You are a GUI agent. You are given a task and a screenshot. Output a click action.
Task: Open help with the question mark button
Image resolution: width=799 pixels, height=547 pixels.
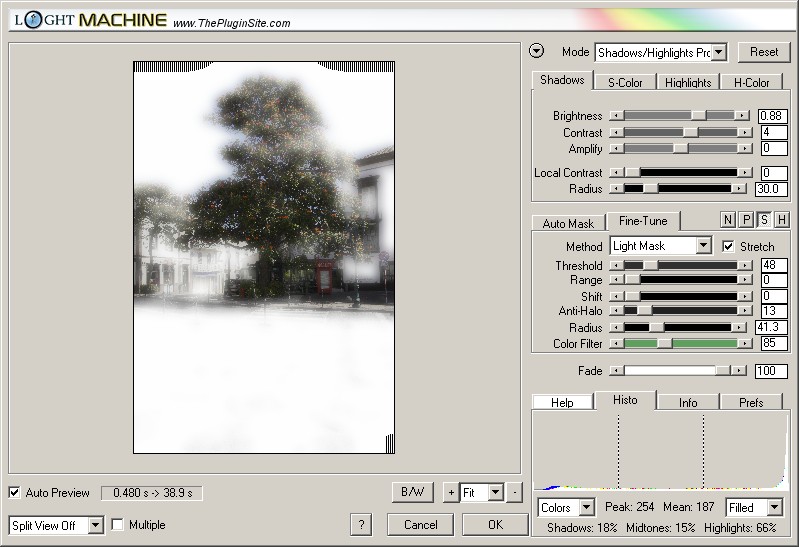362,525
